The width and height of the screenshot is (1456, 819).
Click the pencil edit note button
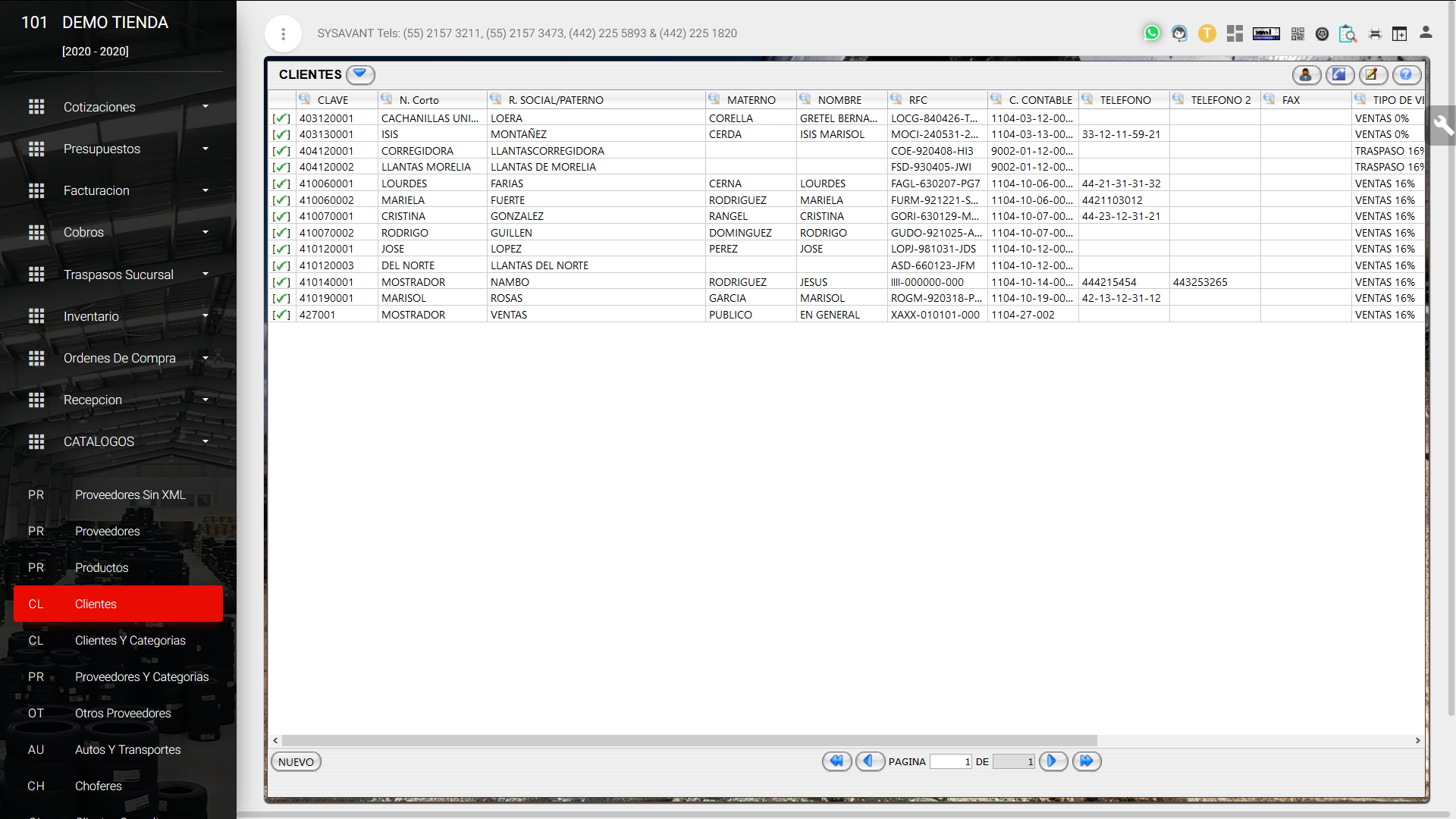(1373, 74)
